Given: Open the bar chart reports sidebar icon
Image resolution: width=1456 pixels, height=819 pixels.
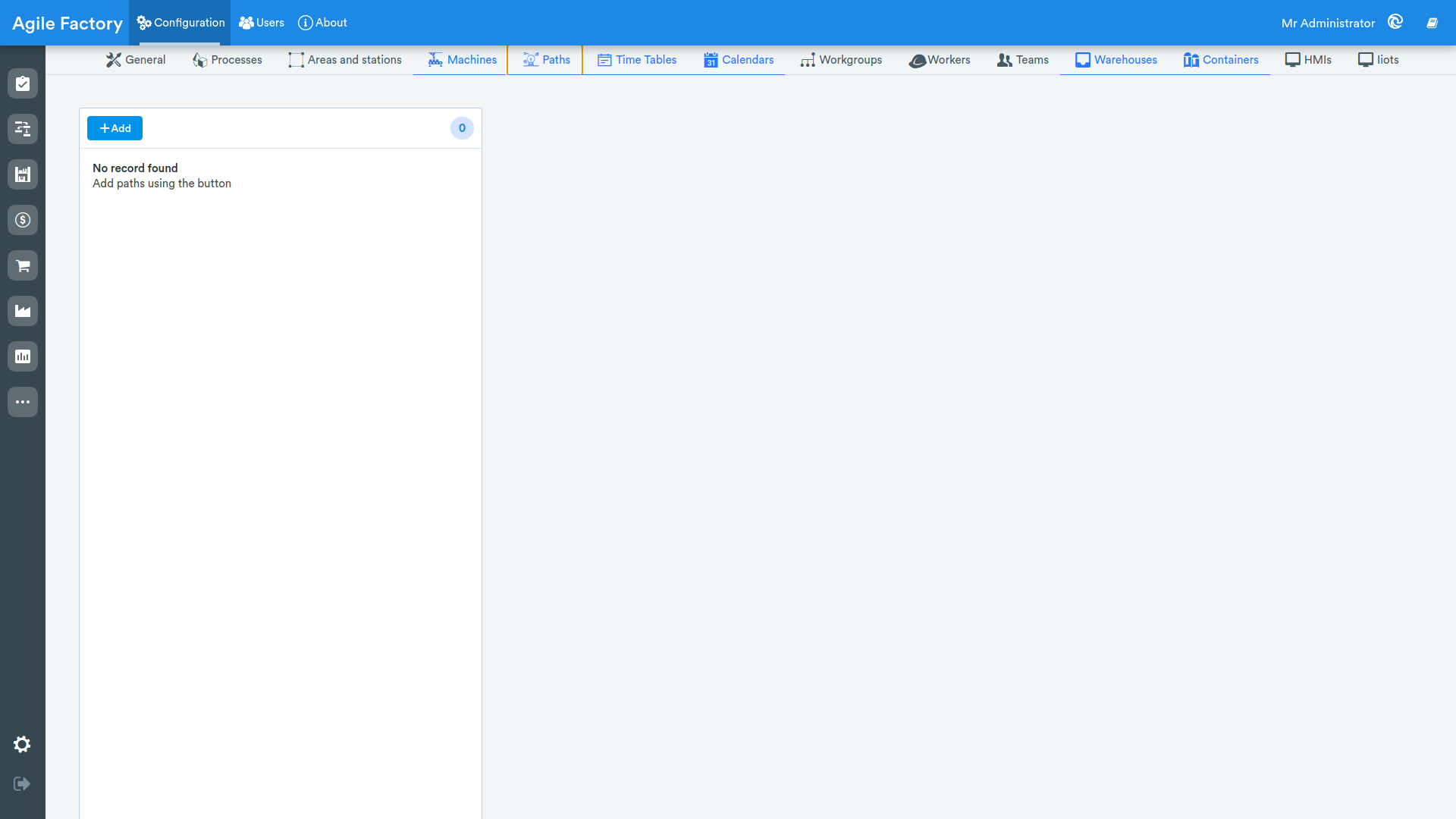Looking at the screenshot, I should [x=23, y=356].
